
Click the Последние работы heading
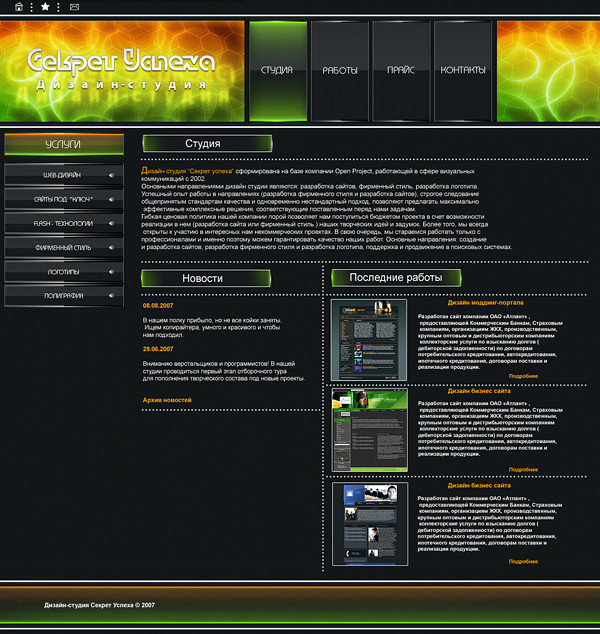396,277
